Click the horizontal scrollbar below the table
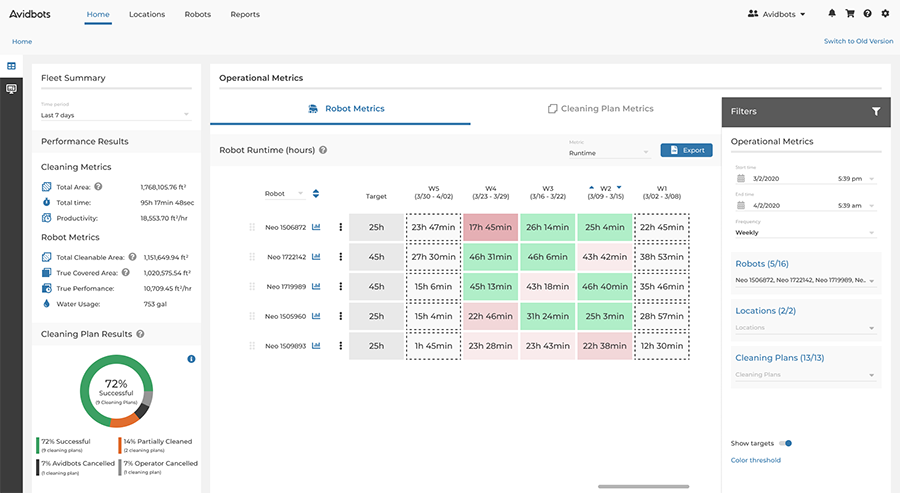 643,487
